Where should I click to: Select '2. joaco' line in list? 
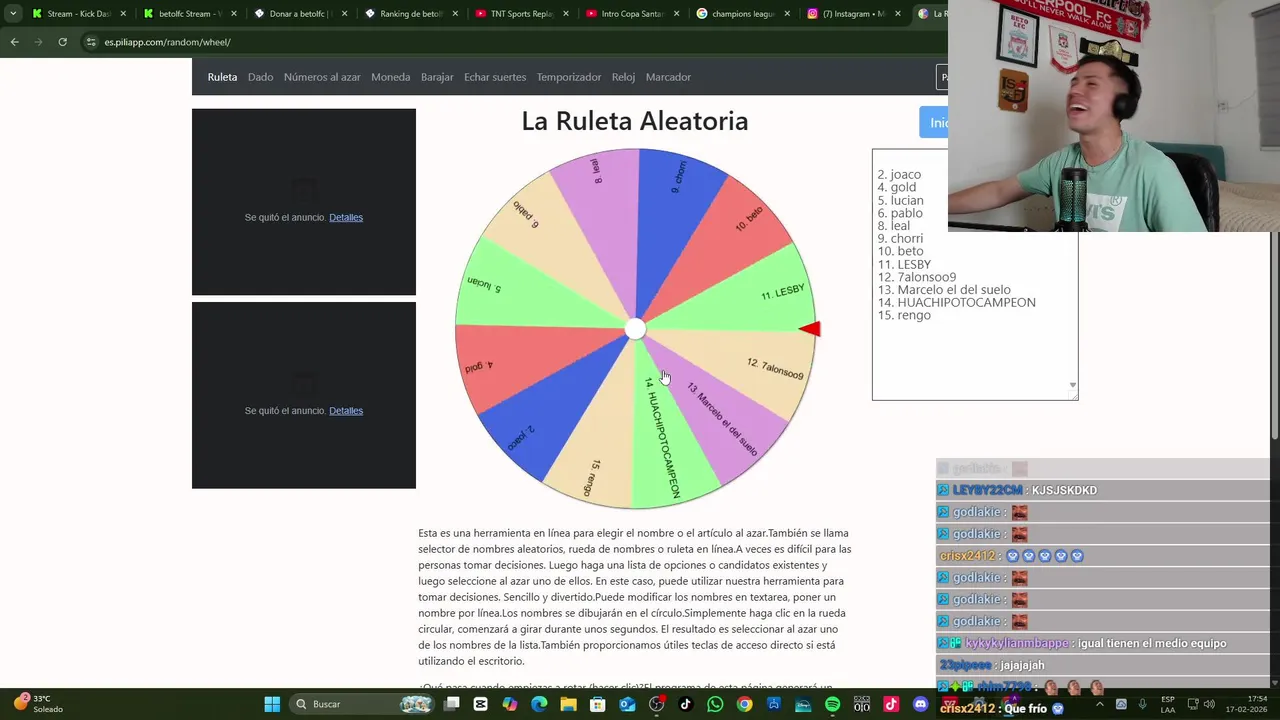pos(899,174)
